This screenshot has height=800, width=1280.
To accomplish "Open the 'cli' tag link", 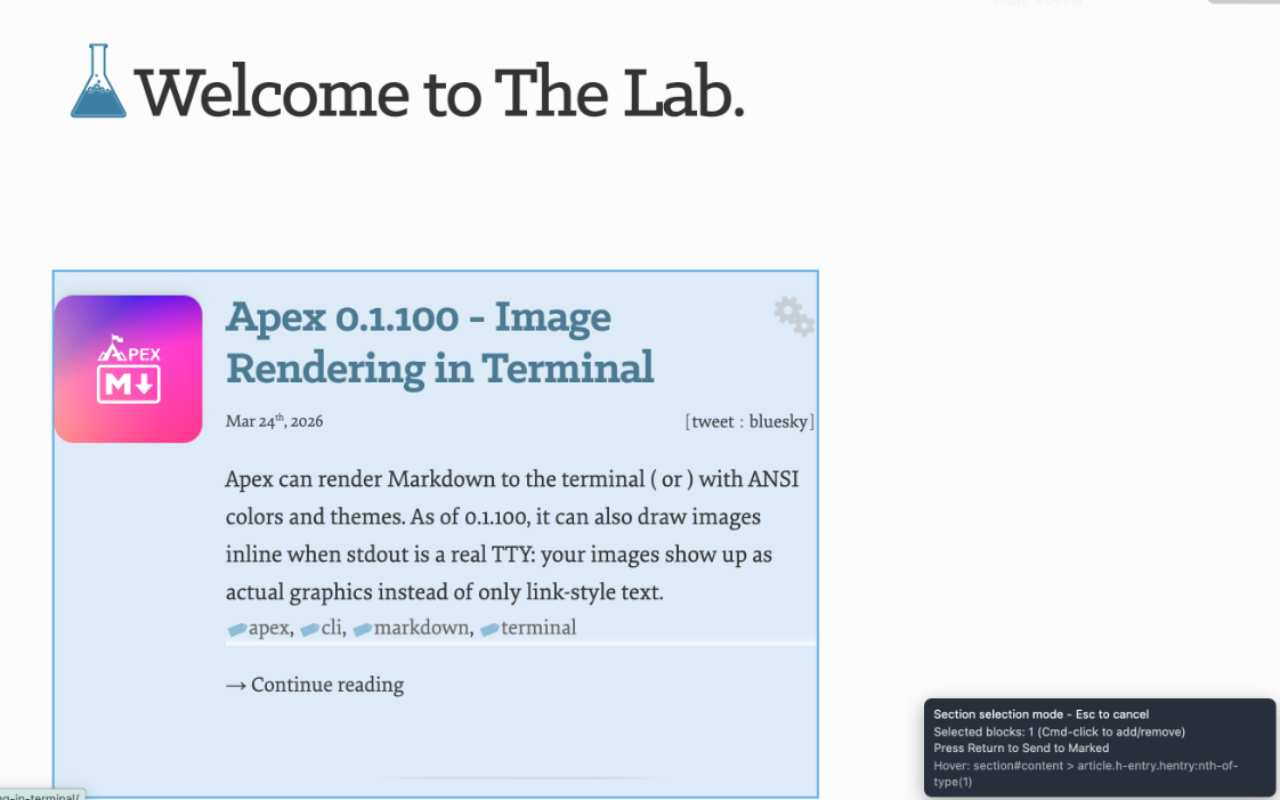I will [331, 628].
